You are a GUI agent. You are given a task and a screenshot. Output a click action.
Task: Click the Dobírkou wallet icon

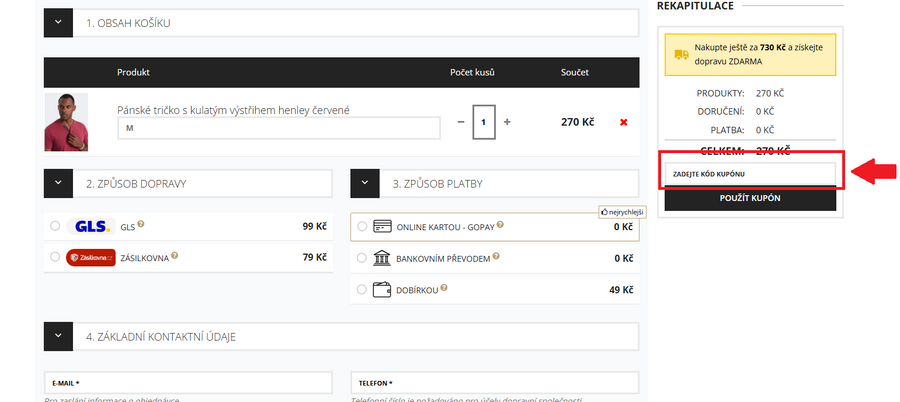(381, 290)
